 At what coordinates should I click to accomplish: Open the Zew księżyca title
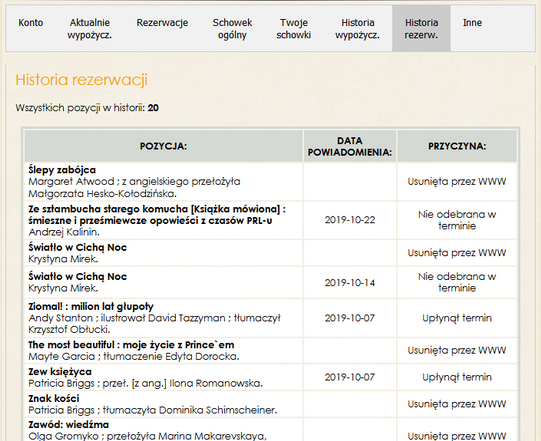pos(60,372)
